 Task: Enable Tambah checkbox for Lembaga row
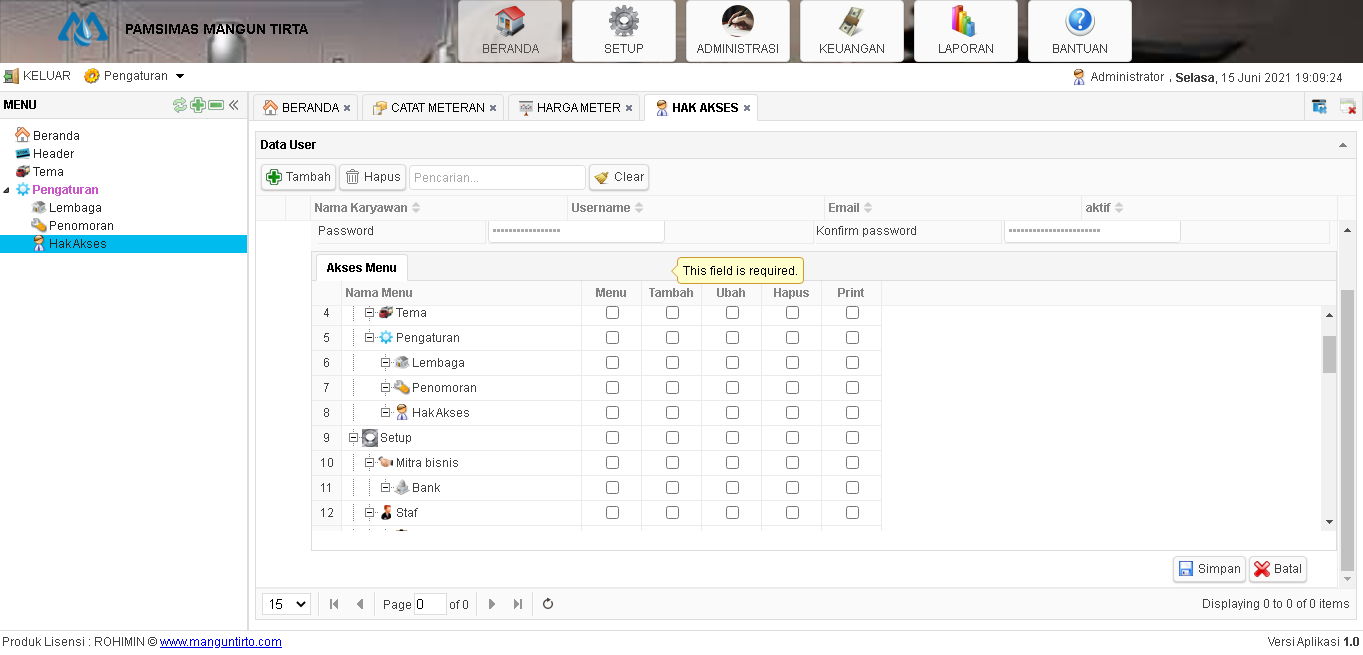coord(672,363)
